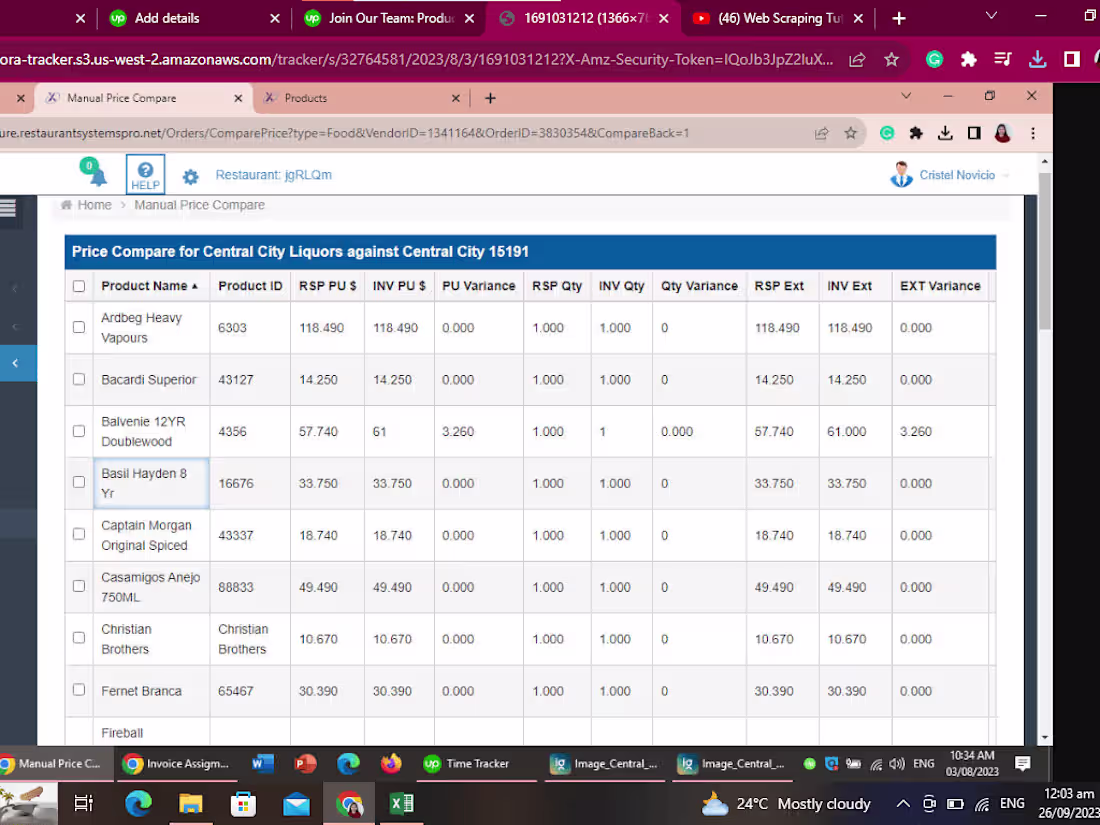Expand the system tray hidden icons arrow
This screenshot has height=825, width=1100.
pos(903,804)
